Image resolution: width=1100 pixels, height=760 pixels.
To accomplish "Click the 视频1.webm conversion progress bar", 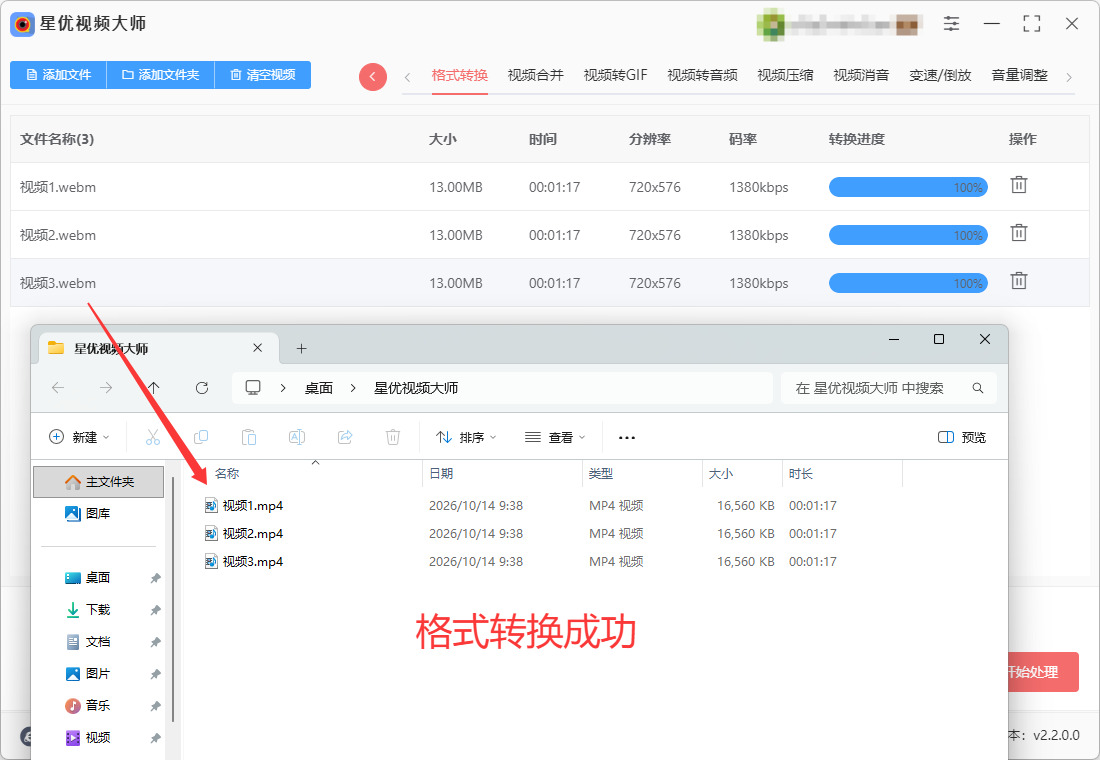I will click(908, 187).
